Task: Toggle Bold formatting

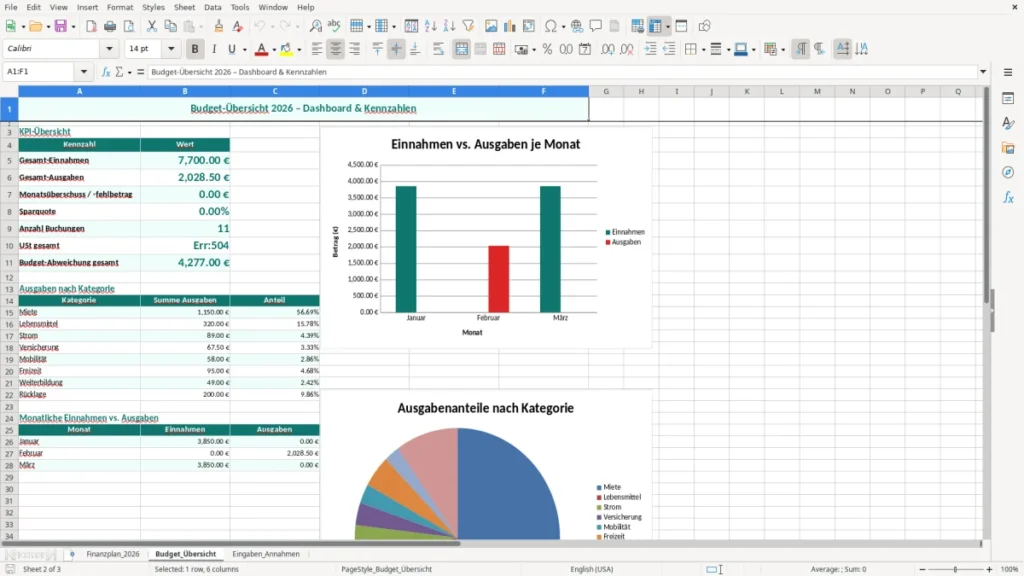Action: pos(195,49)
